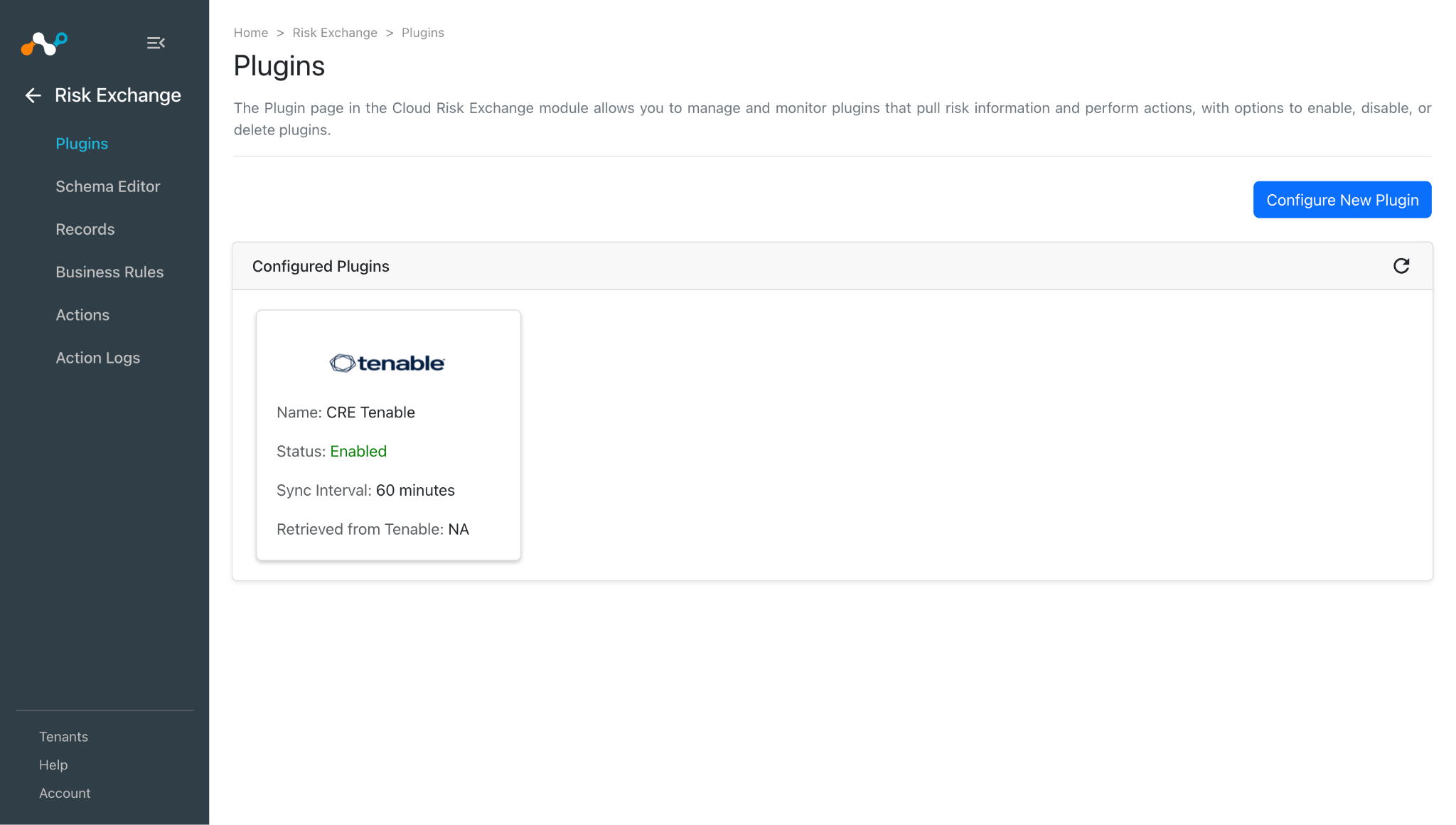Click the Tenable logo on the plugin card

click(x=387, y=363)
